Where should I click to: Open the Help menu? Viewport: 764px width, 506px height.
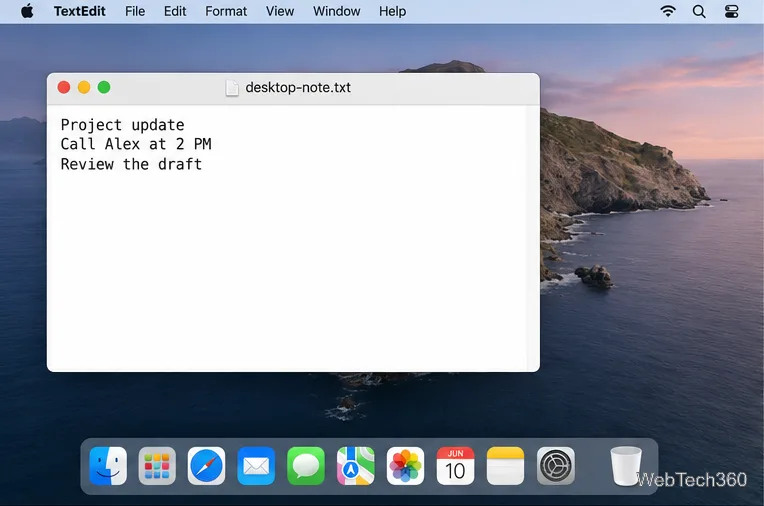392,11
